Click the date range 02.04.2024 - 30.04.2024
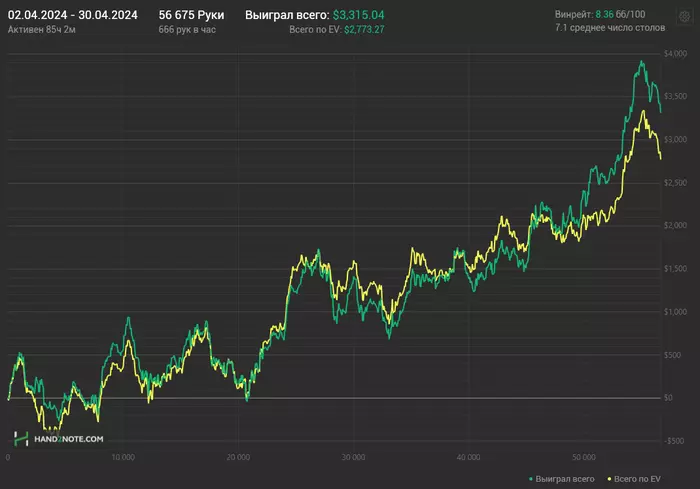700x489 pixels. (73, 16)
